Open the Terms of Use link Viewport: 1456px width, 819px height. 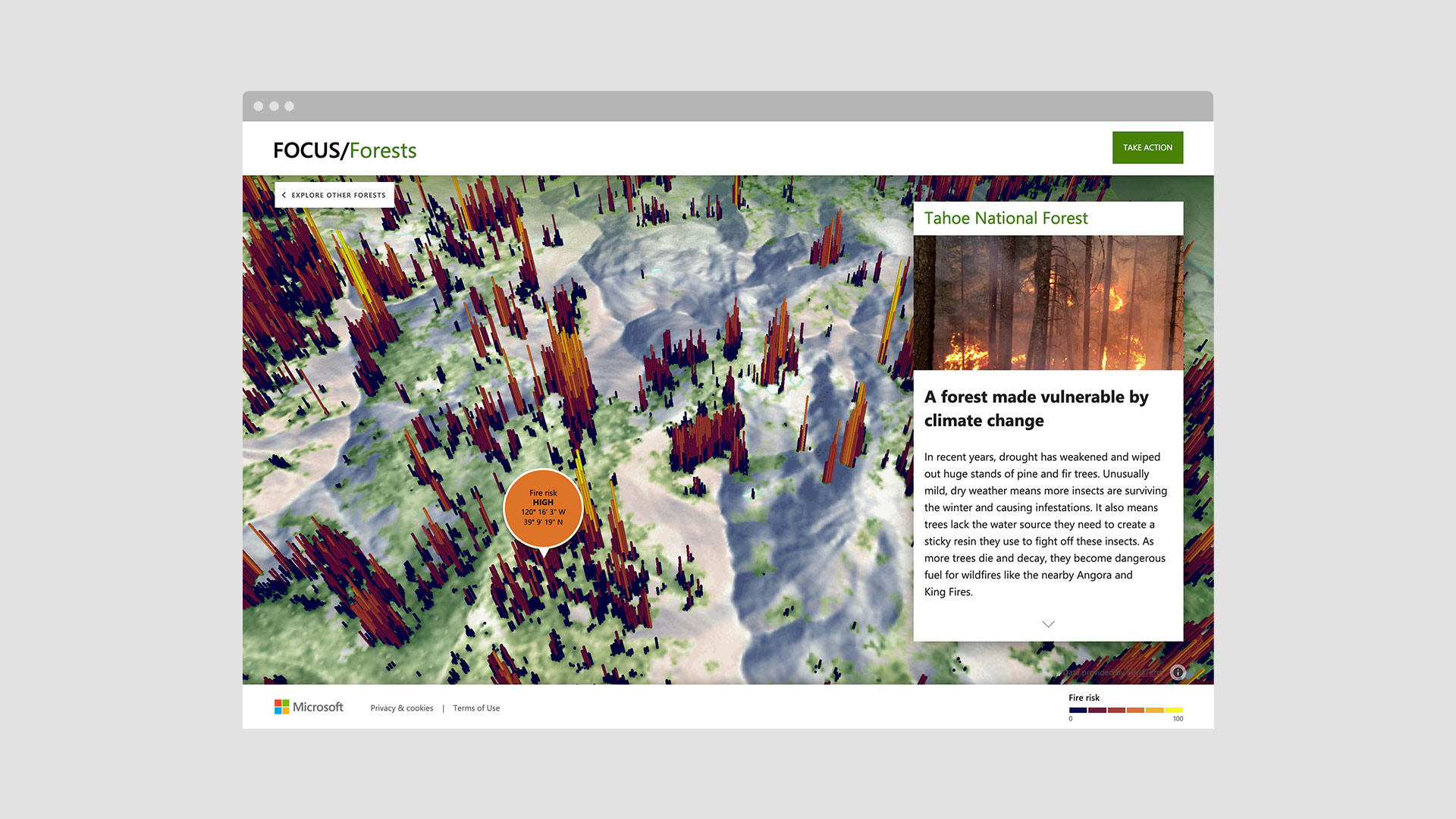coord(476,708)
